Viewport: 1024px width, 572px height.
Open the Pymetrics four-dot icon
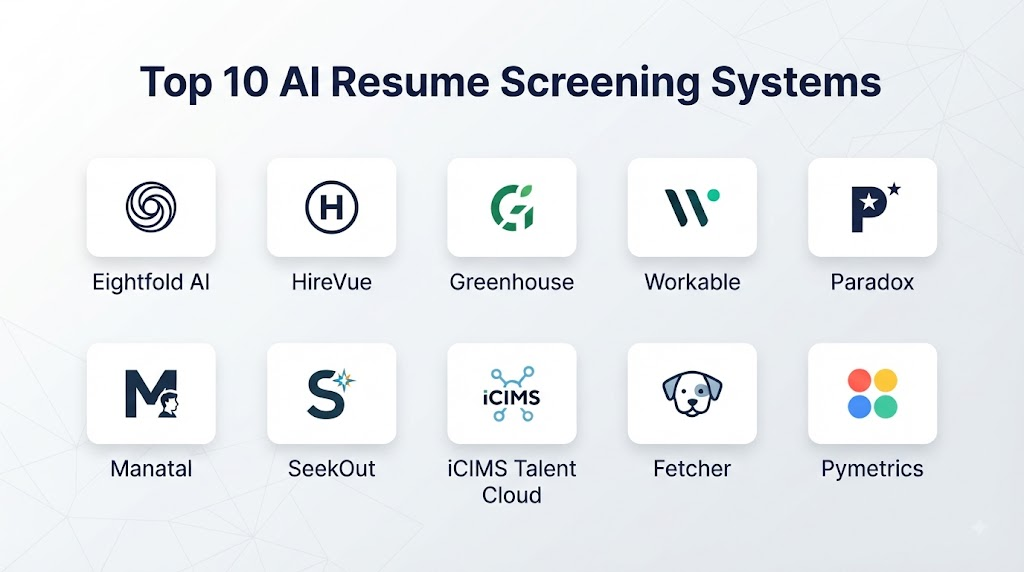click(872, 393)
